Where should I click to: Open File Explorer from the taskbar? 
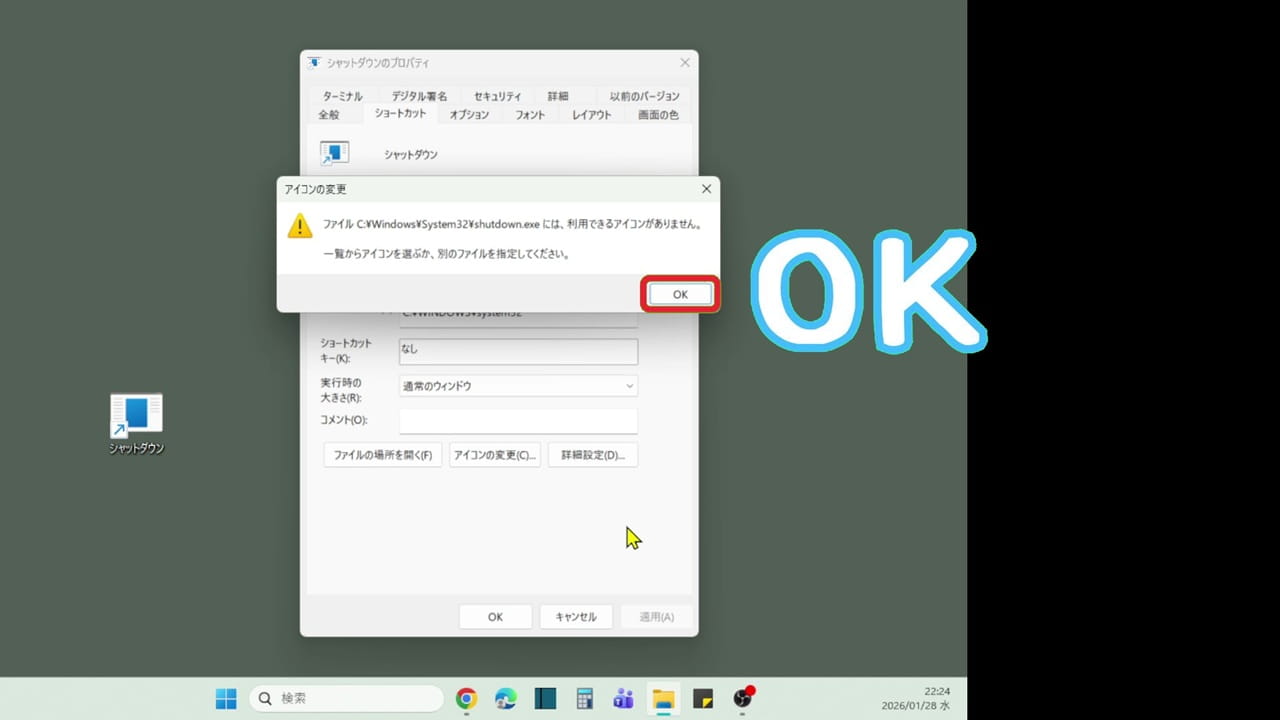pyautogui.click(x=663, y=698)
